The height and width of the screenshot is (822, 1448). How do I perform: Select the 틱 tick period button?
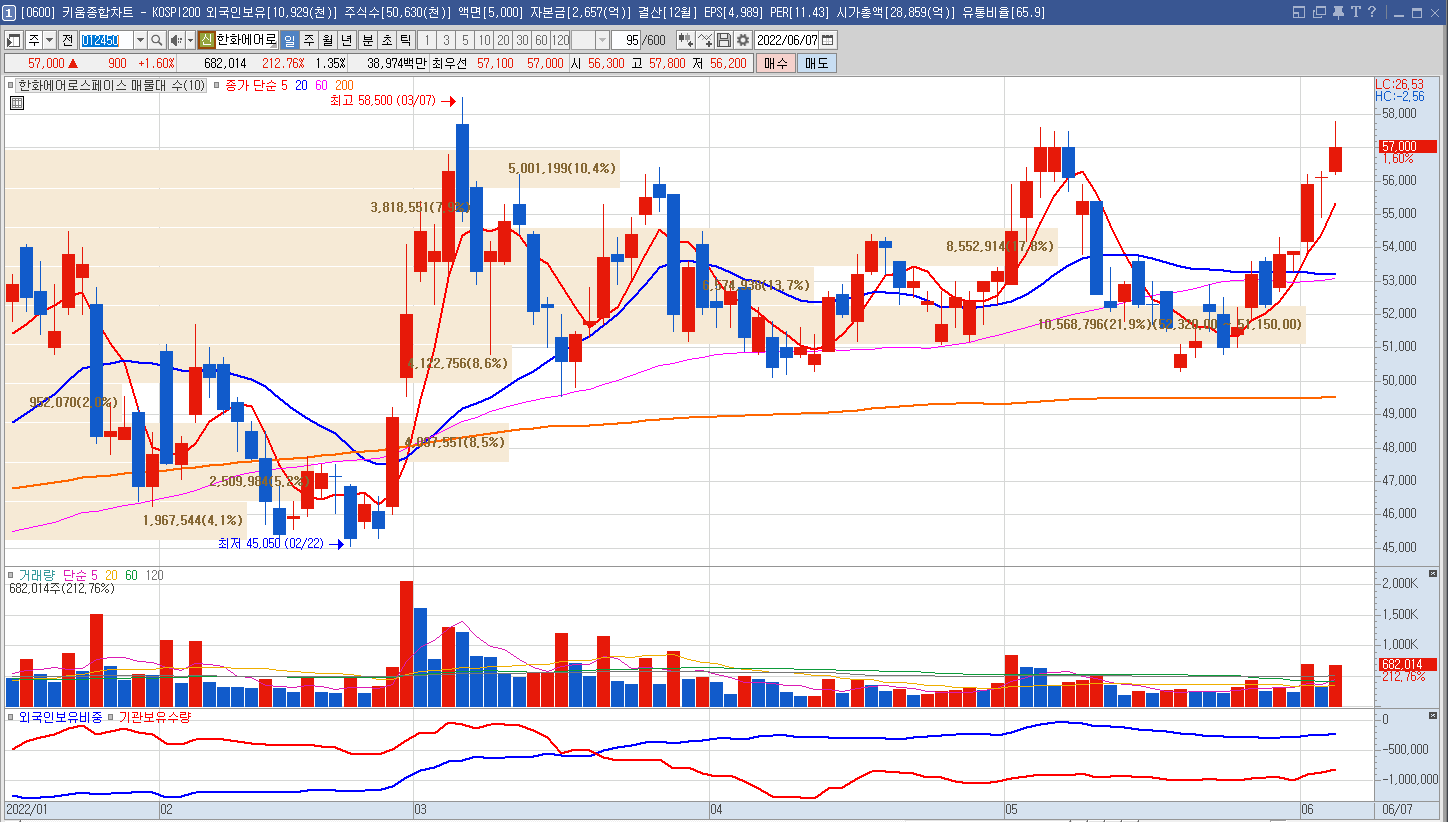406,40
